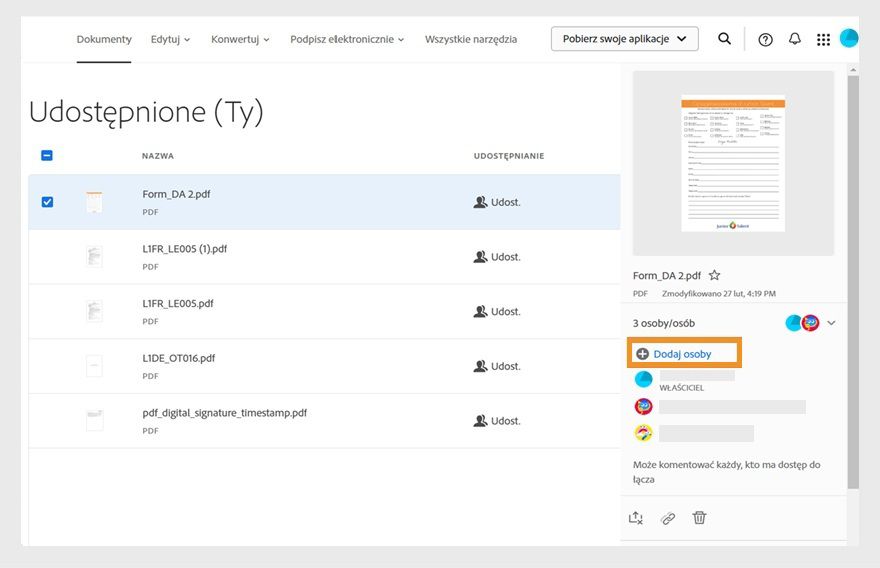Viewport: 880px width, 568px height.
Task: Click the 3 osoby/osób label
Action: point(664,323)
